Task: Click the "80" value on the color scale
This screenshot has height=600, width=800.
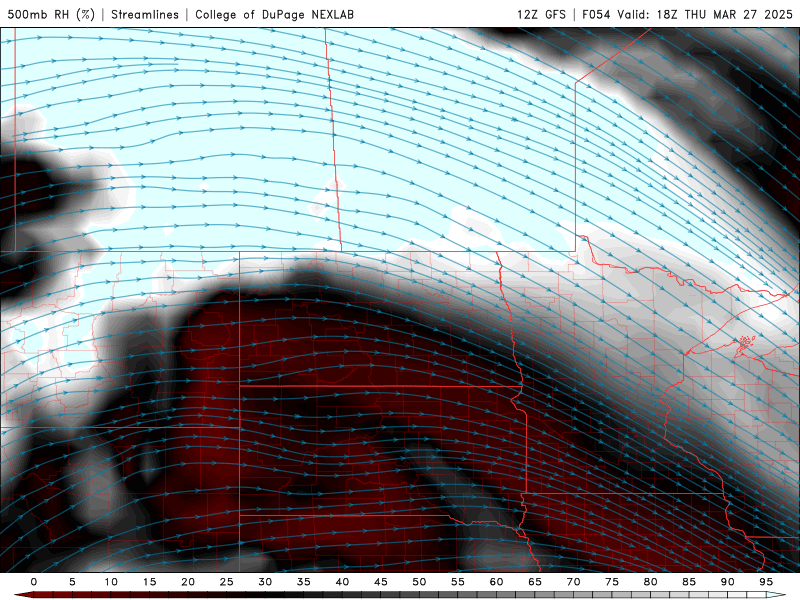Action: [650, 582]
